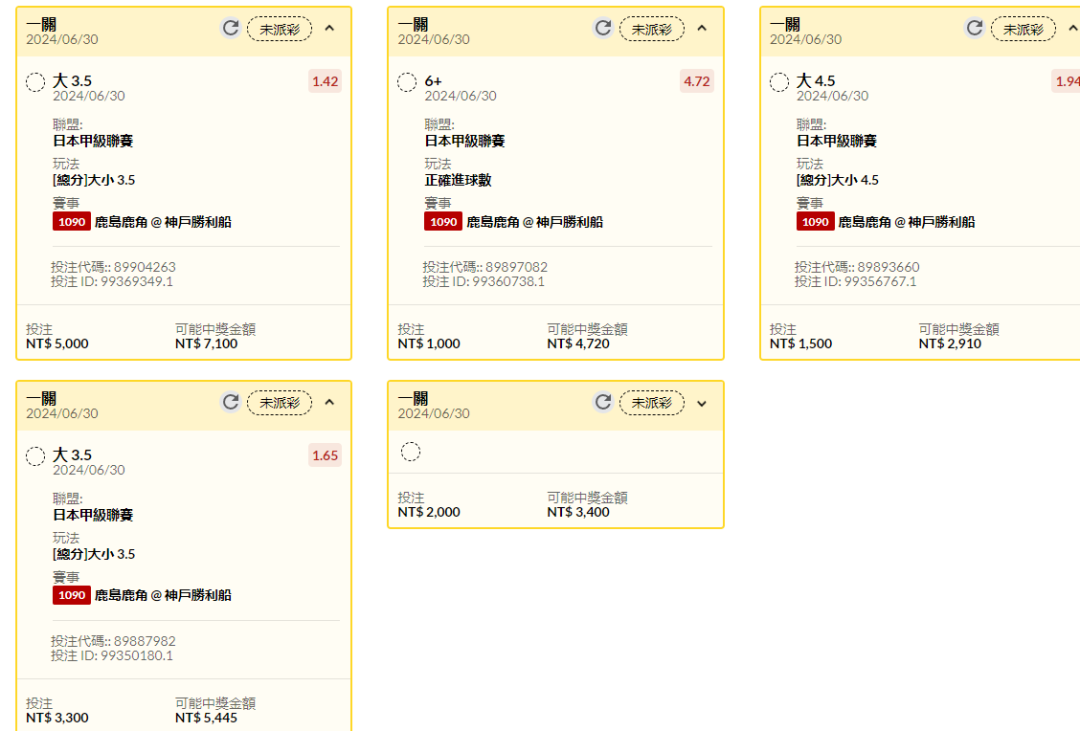The height and width of the screenshot is (731, 1080).
Task: Refresh the NT$ 1,500 bet card
Action: 974,28
